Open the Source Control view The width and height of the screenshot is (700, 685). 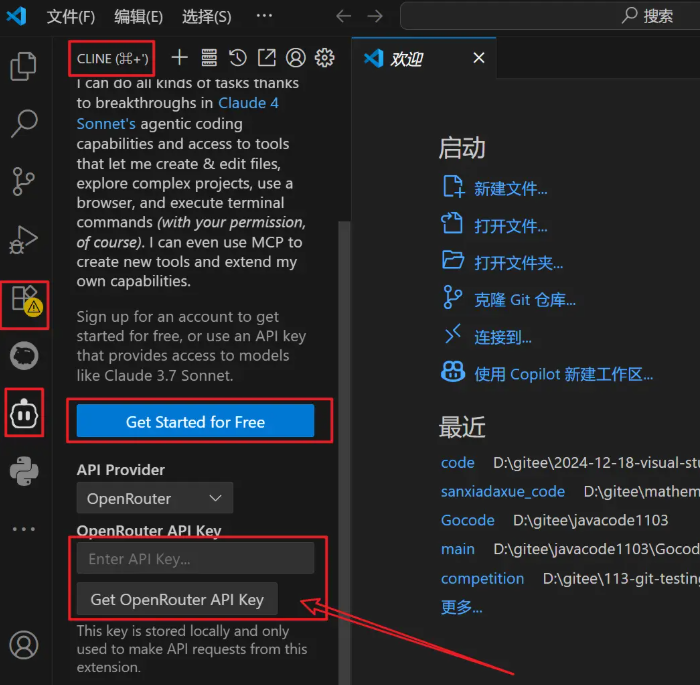pos(23,181)
